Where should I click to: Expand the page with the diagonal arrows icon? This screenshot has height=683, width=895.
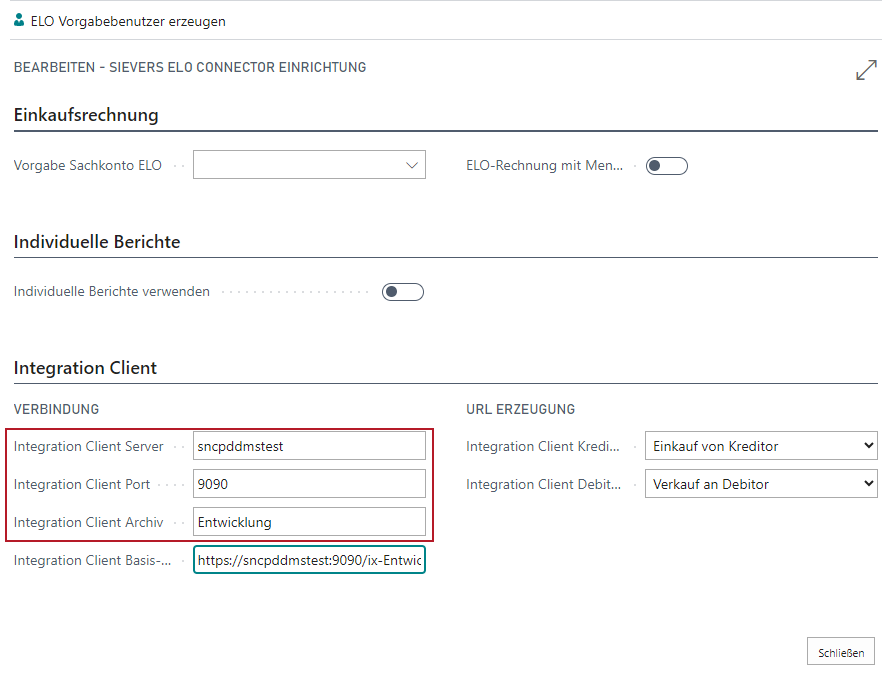click(866, 70)
